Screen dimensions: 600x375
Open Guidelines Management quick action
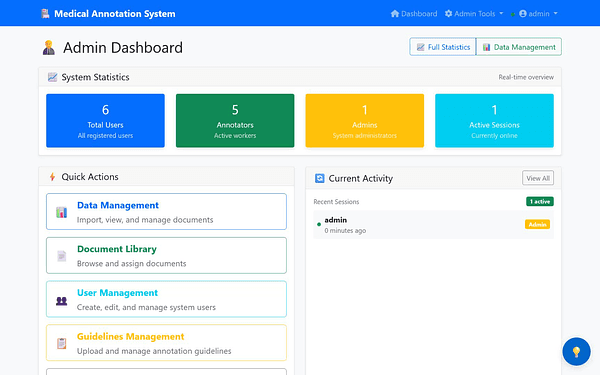point(166,342)
